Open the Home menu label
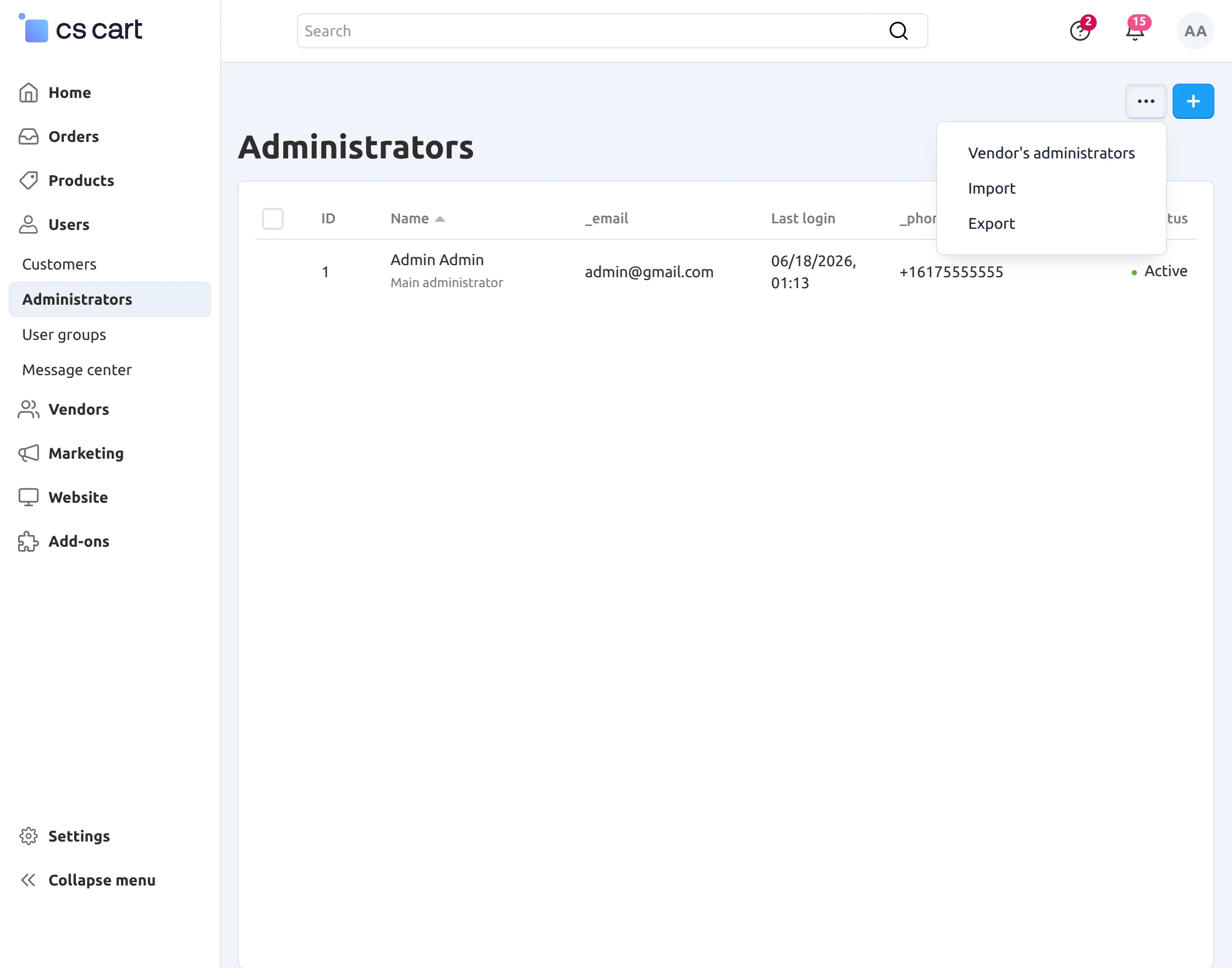 click(70, 92)
